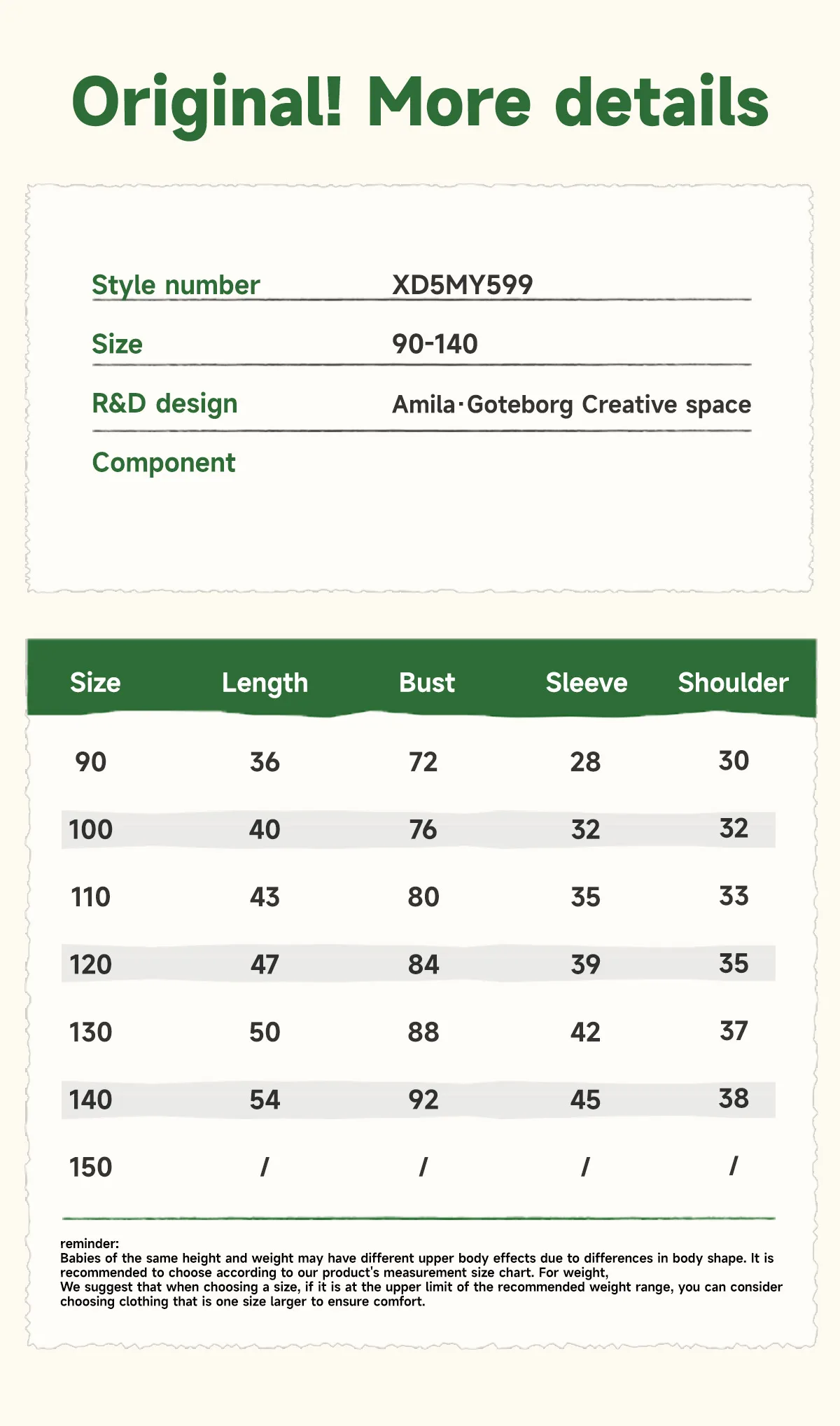Click length value 40 for size 100

click(x=265, y=830)
